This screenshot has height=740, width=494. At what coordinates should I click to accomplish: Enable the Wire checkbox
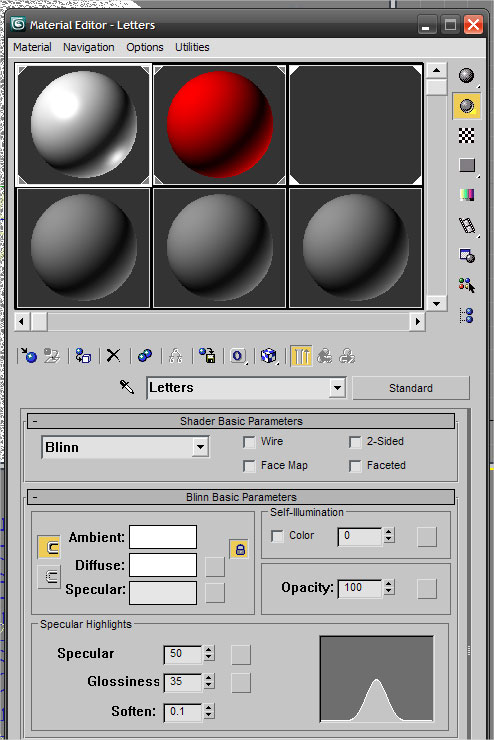tap(249, 442)
